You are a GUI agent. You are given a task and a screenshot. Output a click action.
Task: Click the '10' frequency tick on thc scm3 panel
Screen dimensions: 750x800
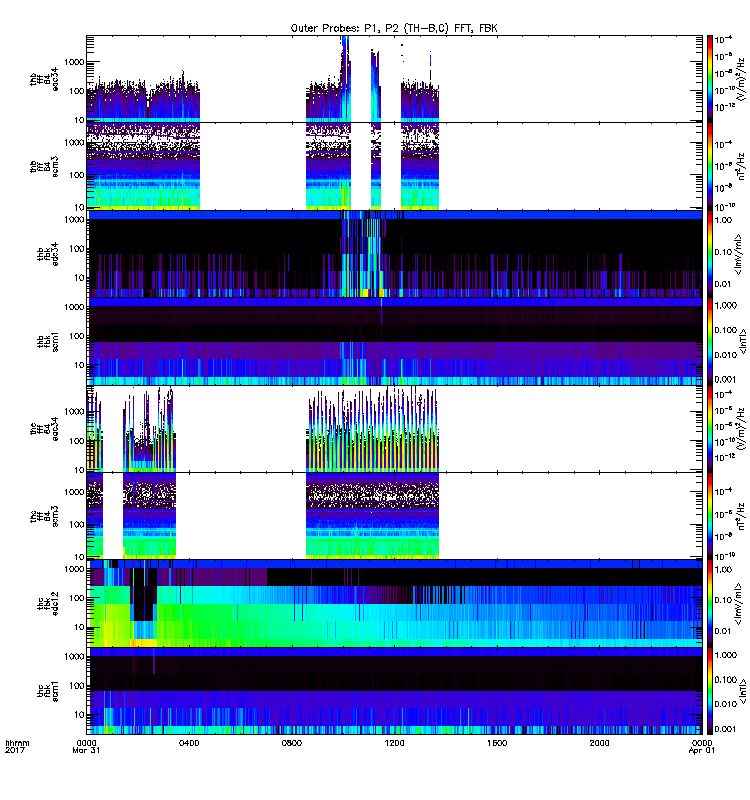click(79, 557)
